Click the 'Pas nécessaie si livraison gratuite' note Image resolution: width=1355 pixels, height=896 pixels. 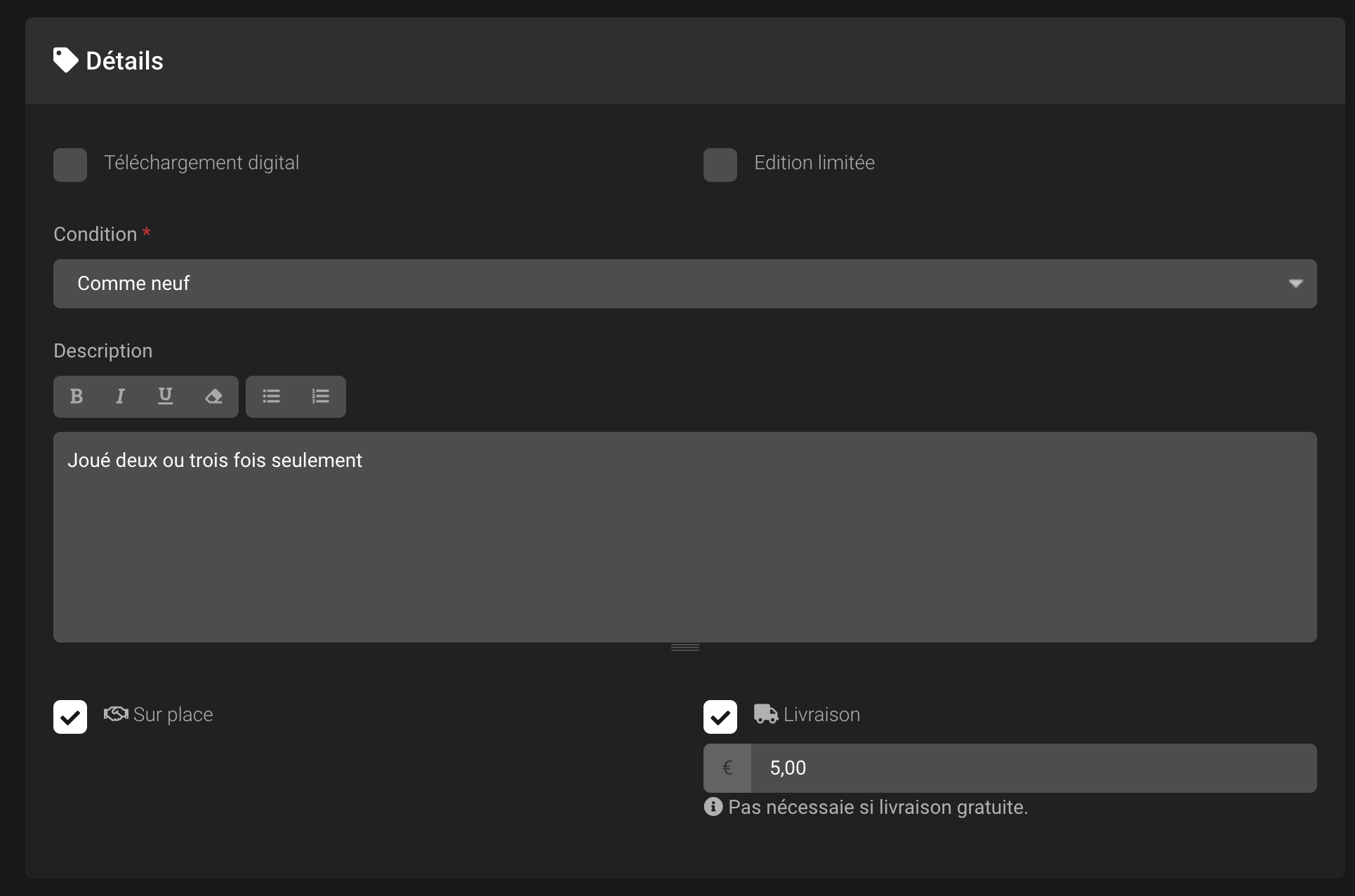878,808
